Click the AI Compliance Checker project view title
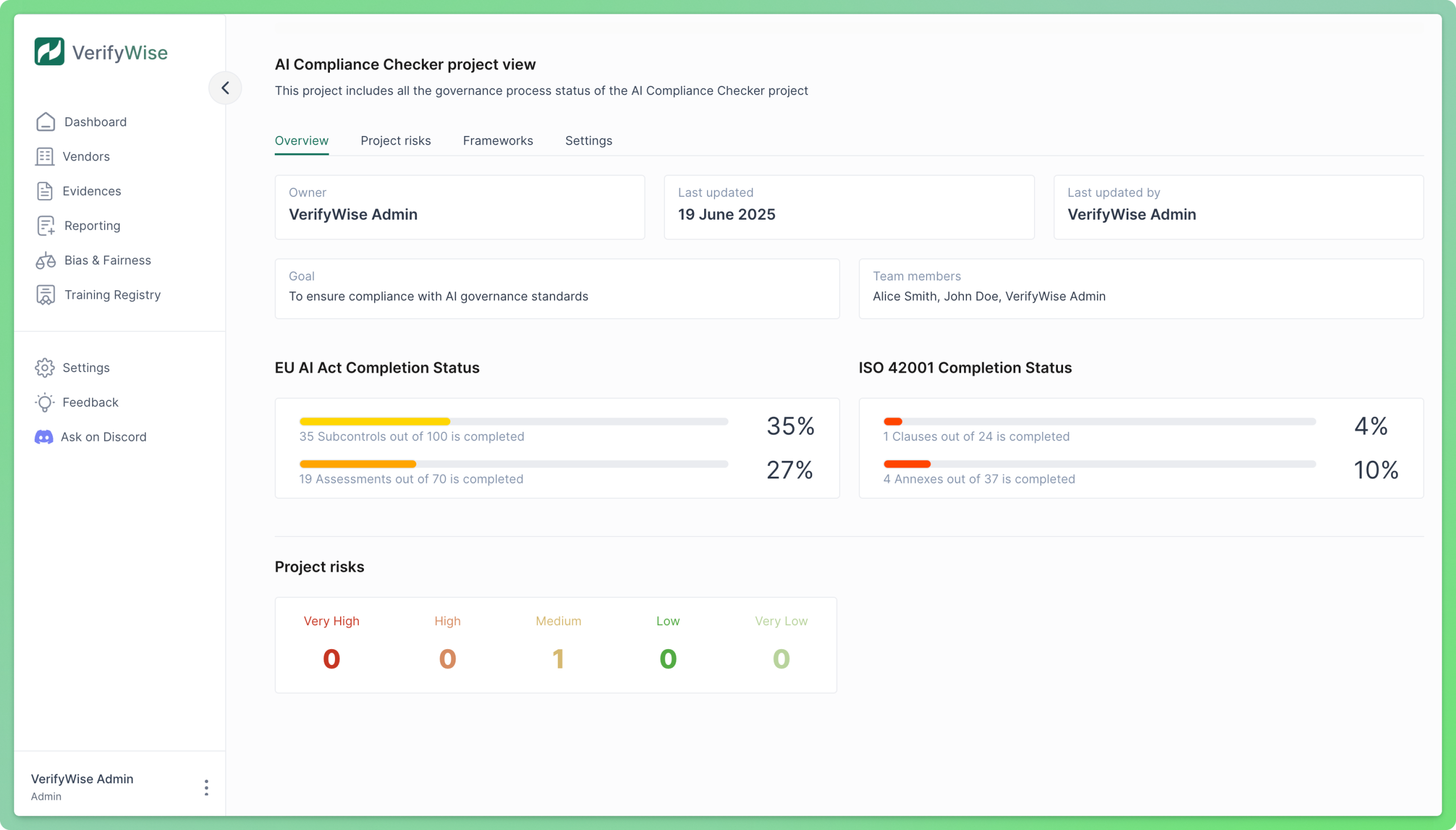 (x=405, y=64)
